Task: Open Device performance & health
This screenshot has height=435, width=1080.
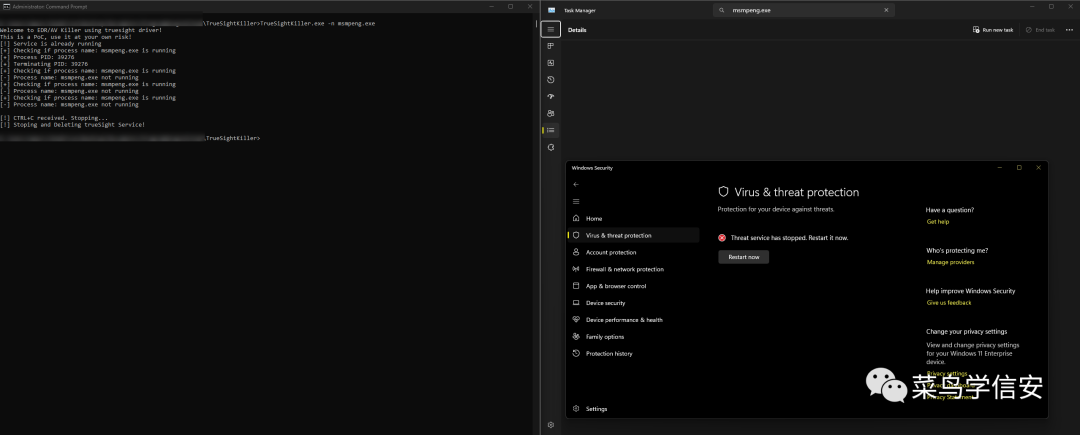Action: 633,319
